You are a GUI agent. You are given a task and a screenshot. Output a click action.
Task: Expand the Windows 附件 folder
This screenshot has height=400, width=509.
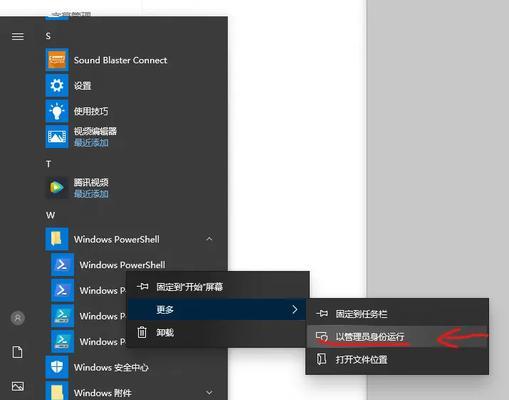(x=209, y=392)
